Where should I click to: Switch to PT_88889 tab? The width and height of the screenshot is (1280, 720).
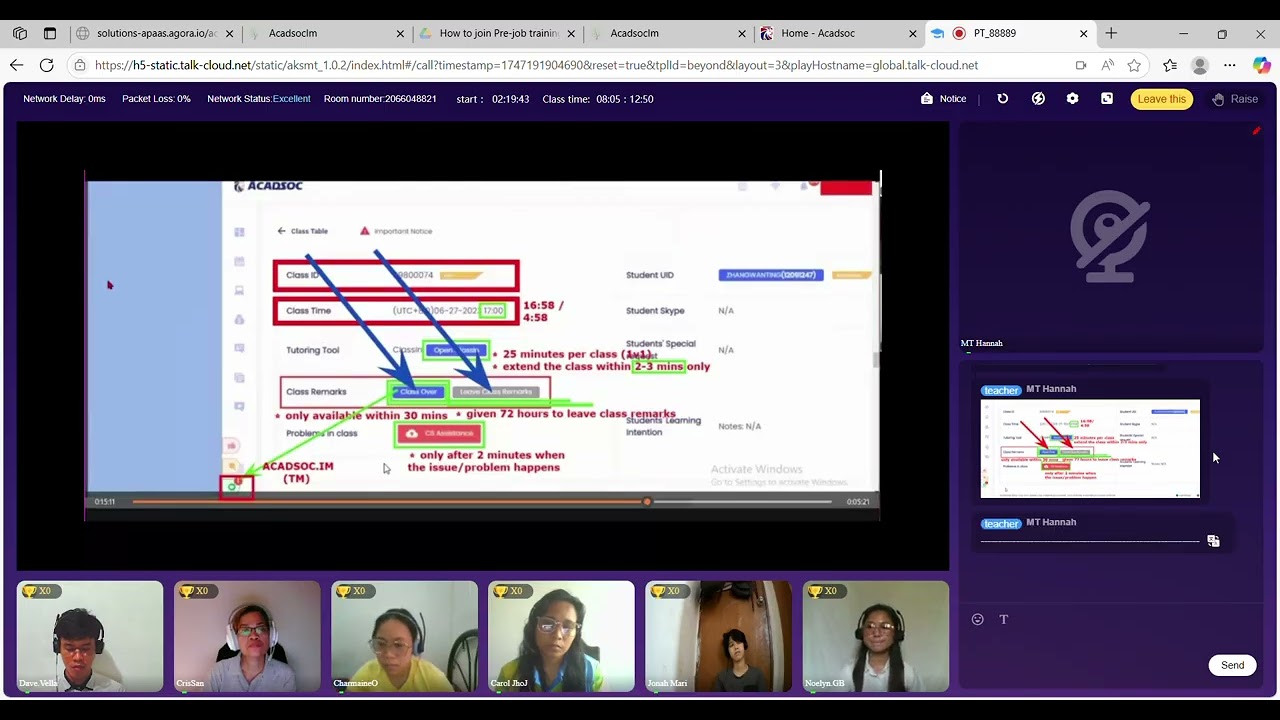(1009, 33)
